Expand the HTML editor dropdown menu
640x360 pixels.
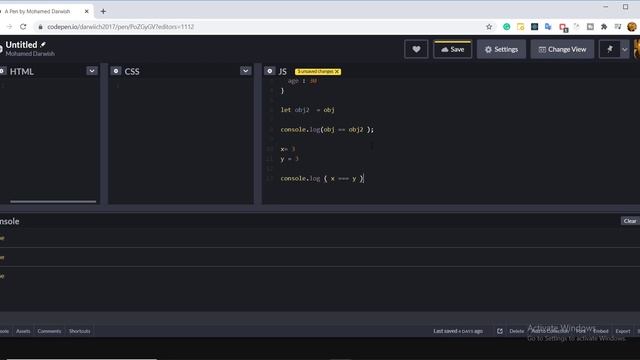pyautogui.click(x=92, y=71)
